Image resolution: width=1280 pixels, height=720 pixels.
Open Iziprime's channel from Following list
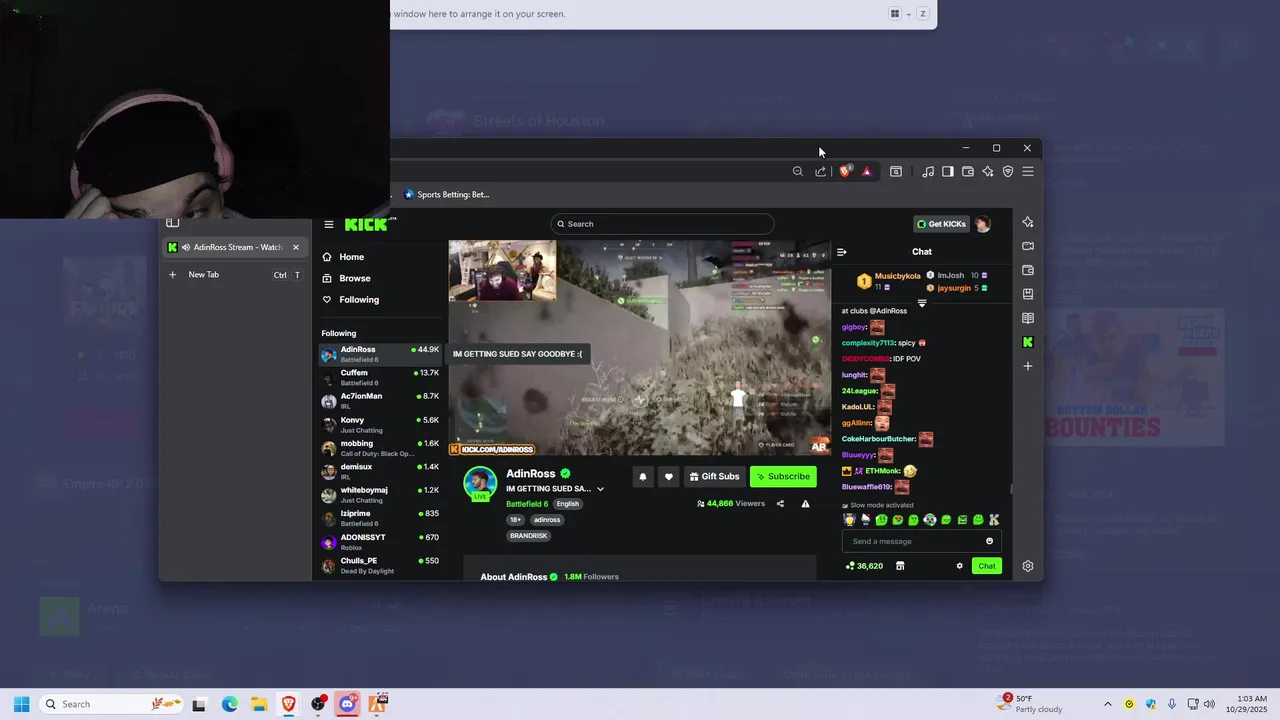tap(380, 518)
